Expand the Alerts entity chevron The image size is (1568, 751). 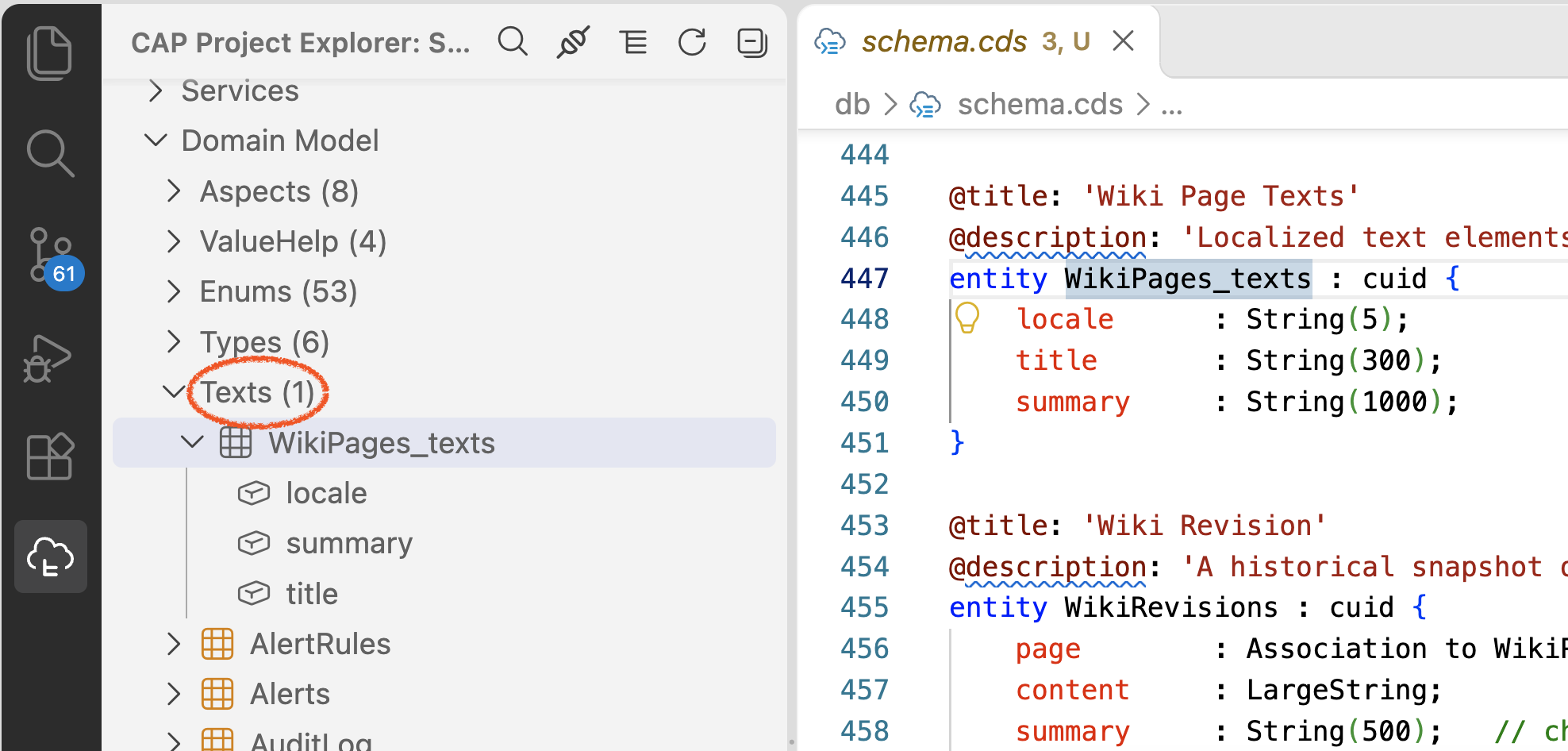pyautogui.click(x=174, y=694)
